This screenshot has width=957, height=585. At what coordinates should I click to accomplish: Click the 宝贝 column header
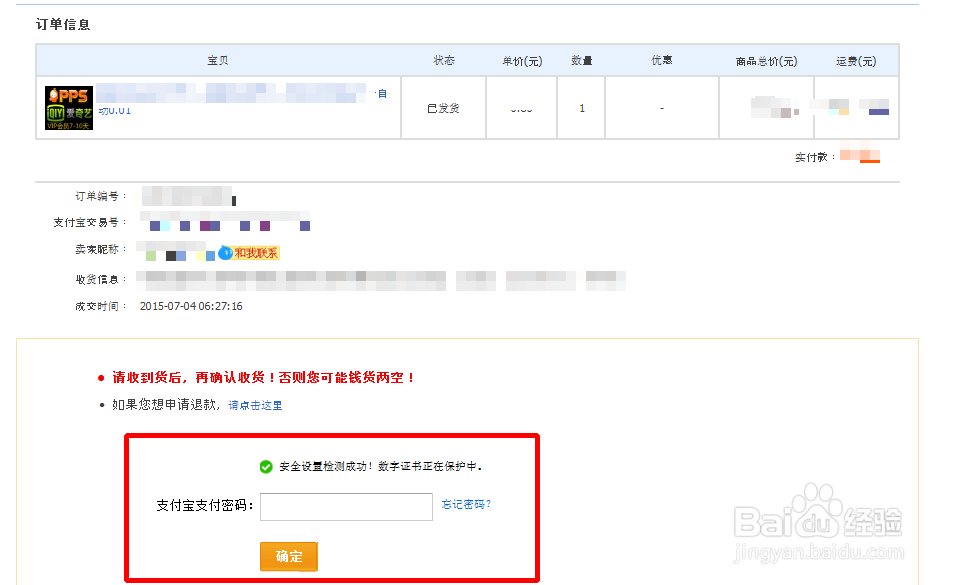[x=219, y=60]
